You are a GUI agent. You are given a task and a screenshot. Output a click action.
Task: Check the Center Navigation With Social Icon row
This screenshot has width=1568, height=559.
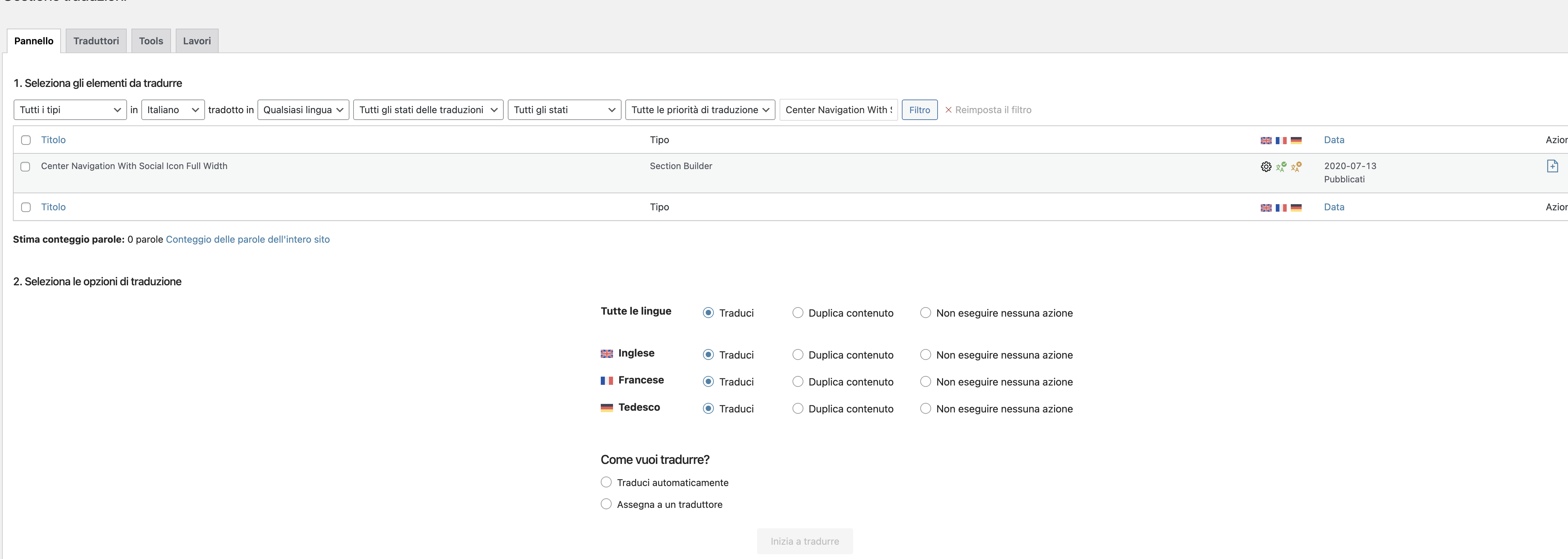coord(26,166)
